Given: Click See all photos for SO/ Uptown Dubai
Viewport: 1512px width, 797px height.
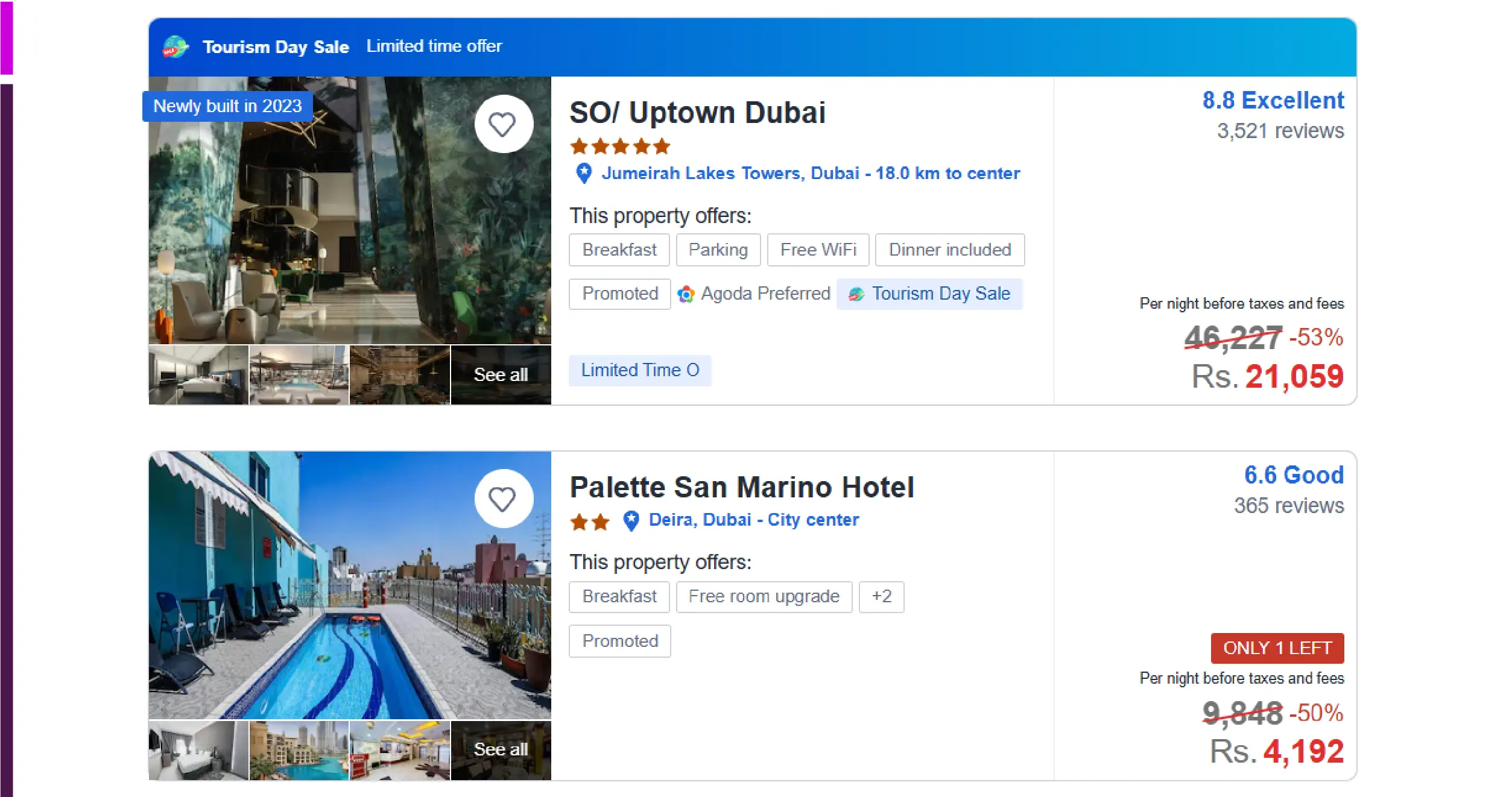Looking at the screenshot, I should (501, 375).
